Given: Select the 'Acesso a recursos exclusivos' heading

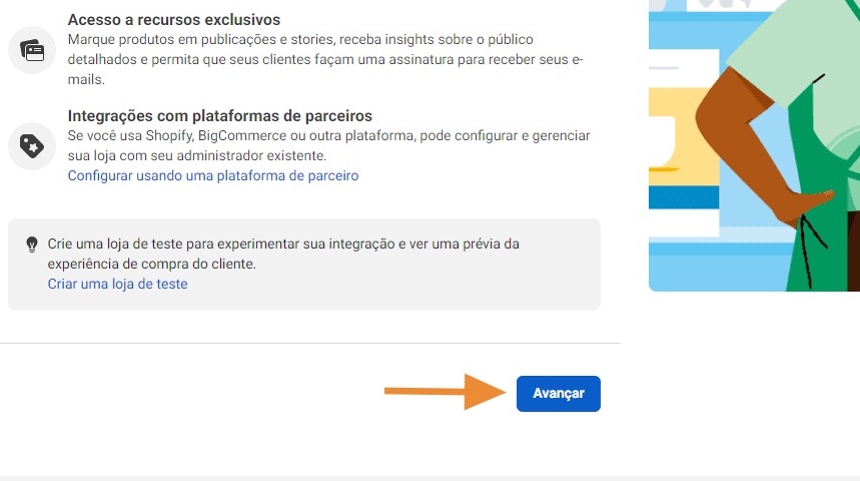Looking at the screenshot, I should [174, 20].
